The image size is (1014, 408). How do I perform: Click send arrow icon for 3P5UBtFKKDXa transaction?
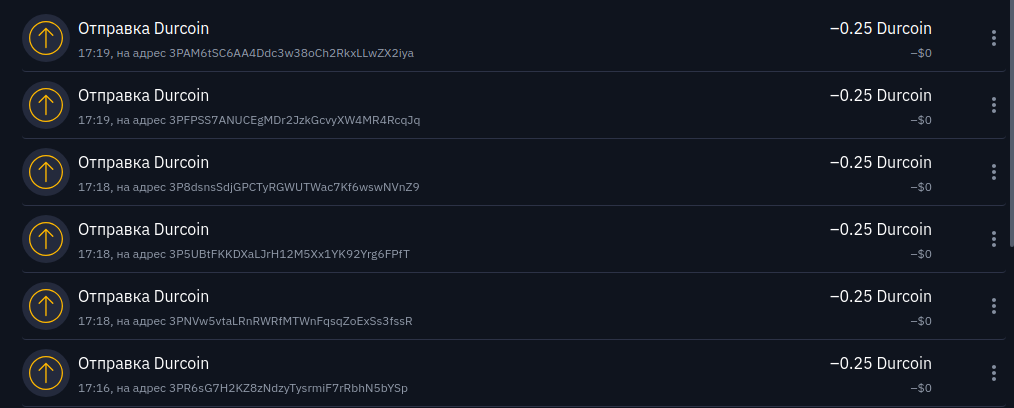(x=46, y=239)
